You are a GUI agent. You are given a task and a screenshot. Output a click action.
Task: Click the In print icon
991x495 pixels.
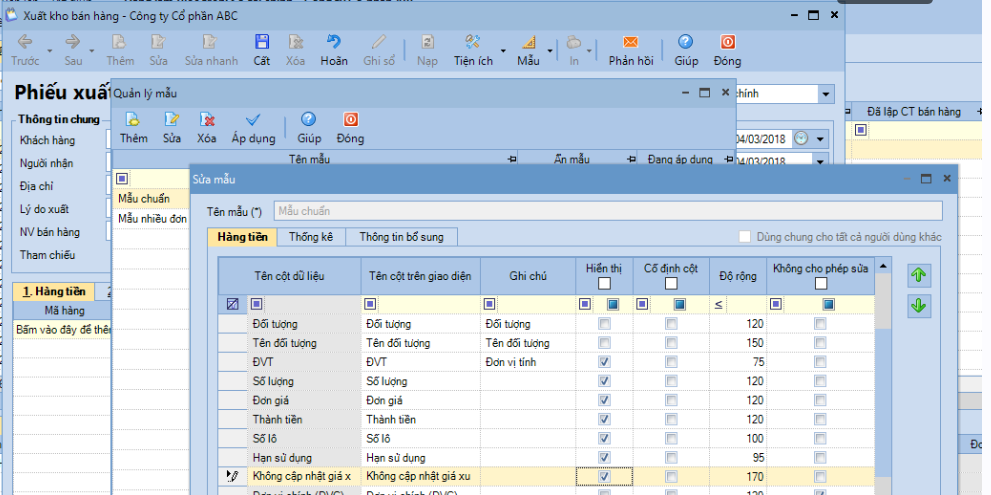pos(574,42)
